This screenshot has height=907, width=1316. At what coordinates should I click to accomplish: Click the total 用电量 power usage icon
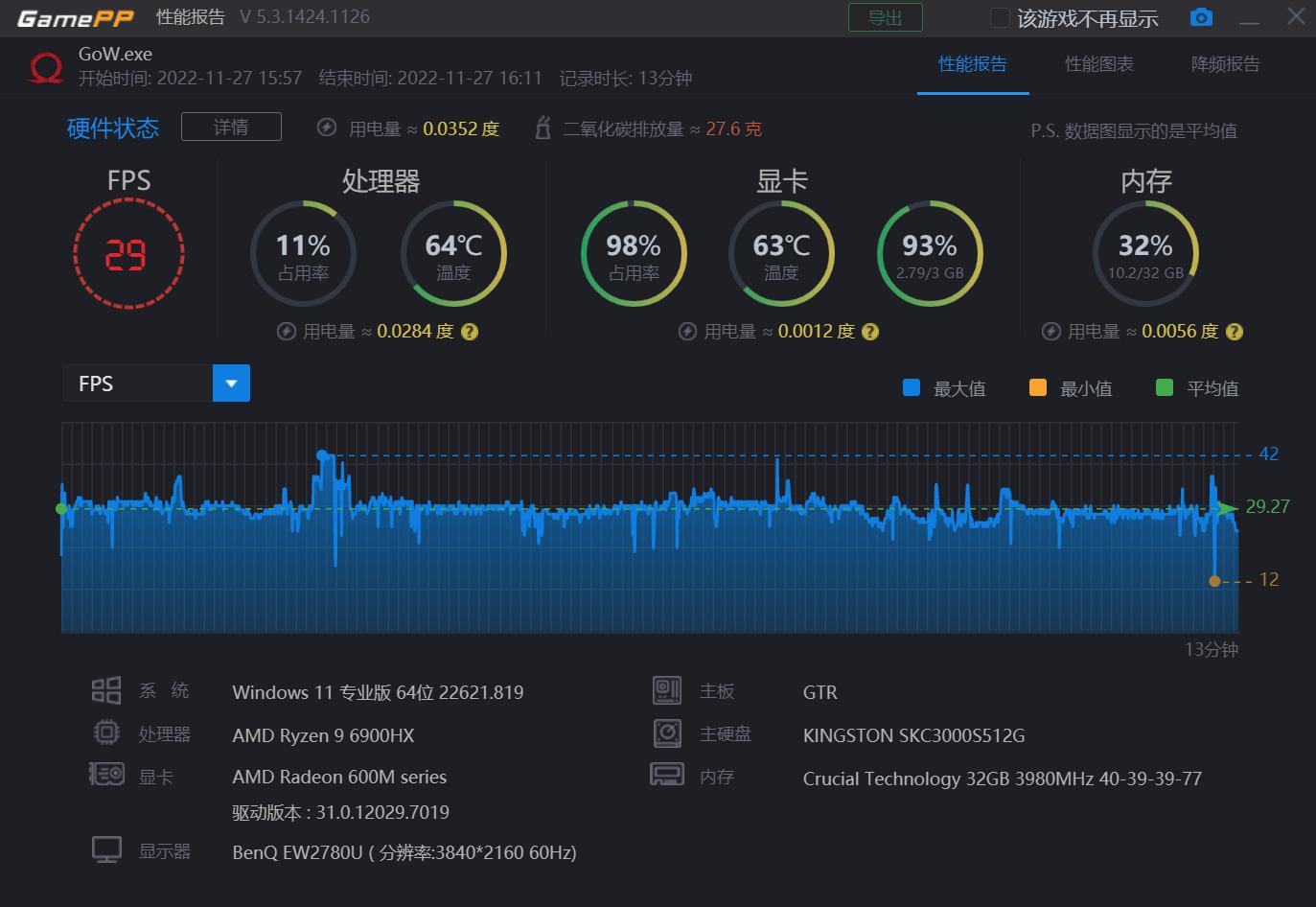click(x=327, y=127)
